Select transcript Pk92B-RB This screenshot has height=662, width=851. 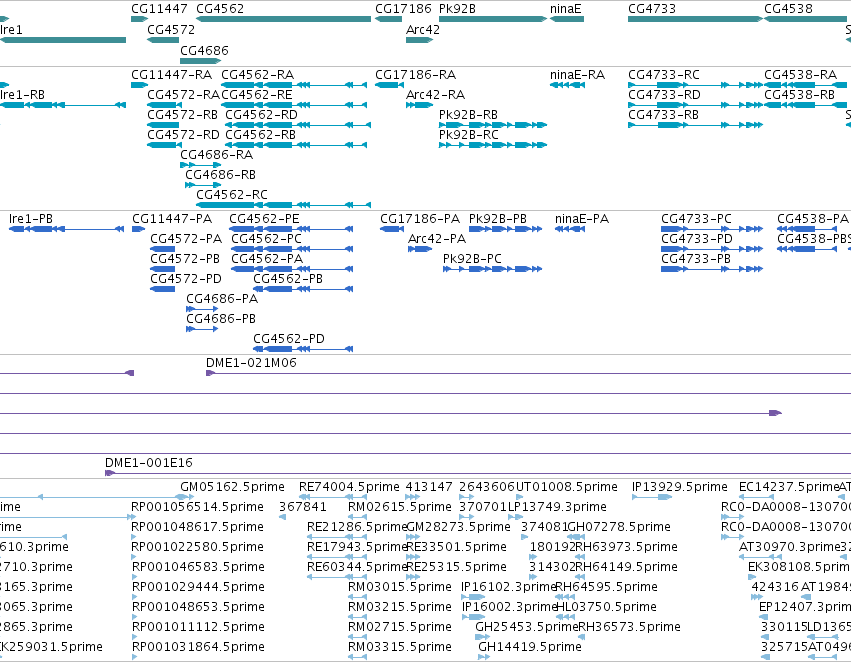(468, 115)
